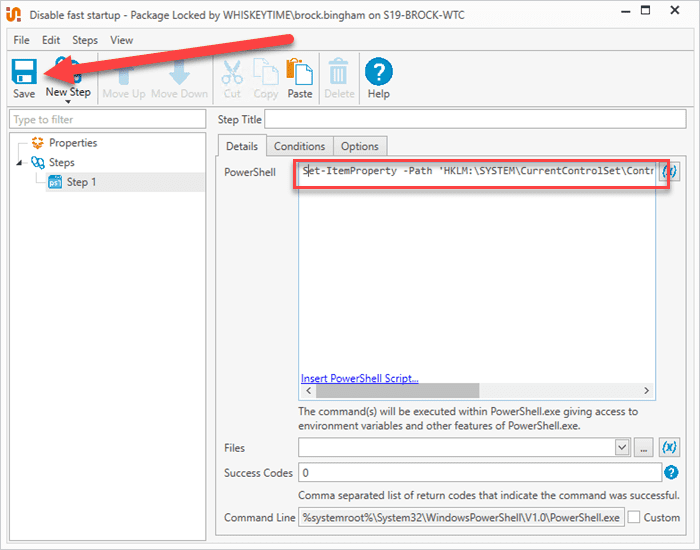Click the PDQ Deploy app logo
The height and width of the screenshot is (550, 700).
pyautogui.click(x=13, y=15)
